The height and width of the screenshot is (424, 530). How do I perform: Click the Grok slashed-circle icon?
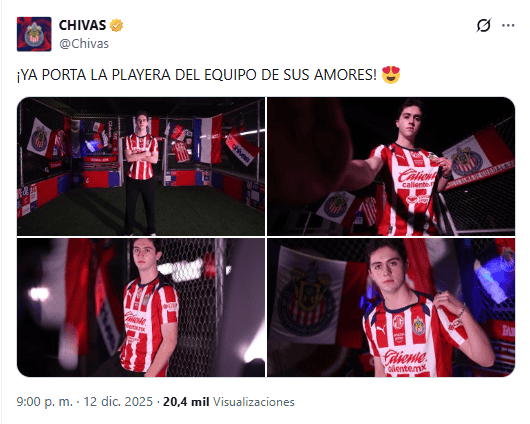pyautogui.click(x=483, y=25)
